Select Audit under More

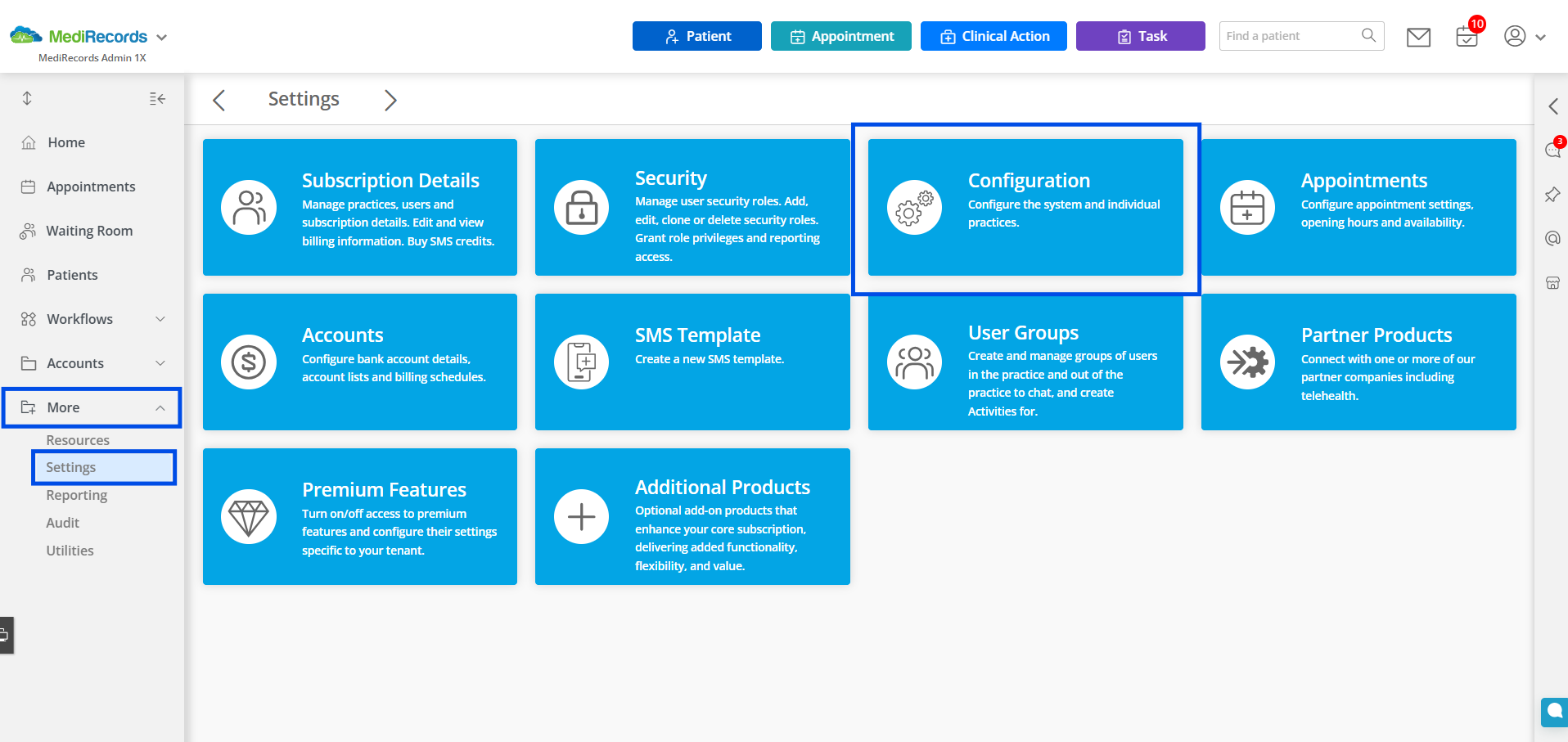click(x=63, y=523)
